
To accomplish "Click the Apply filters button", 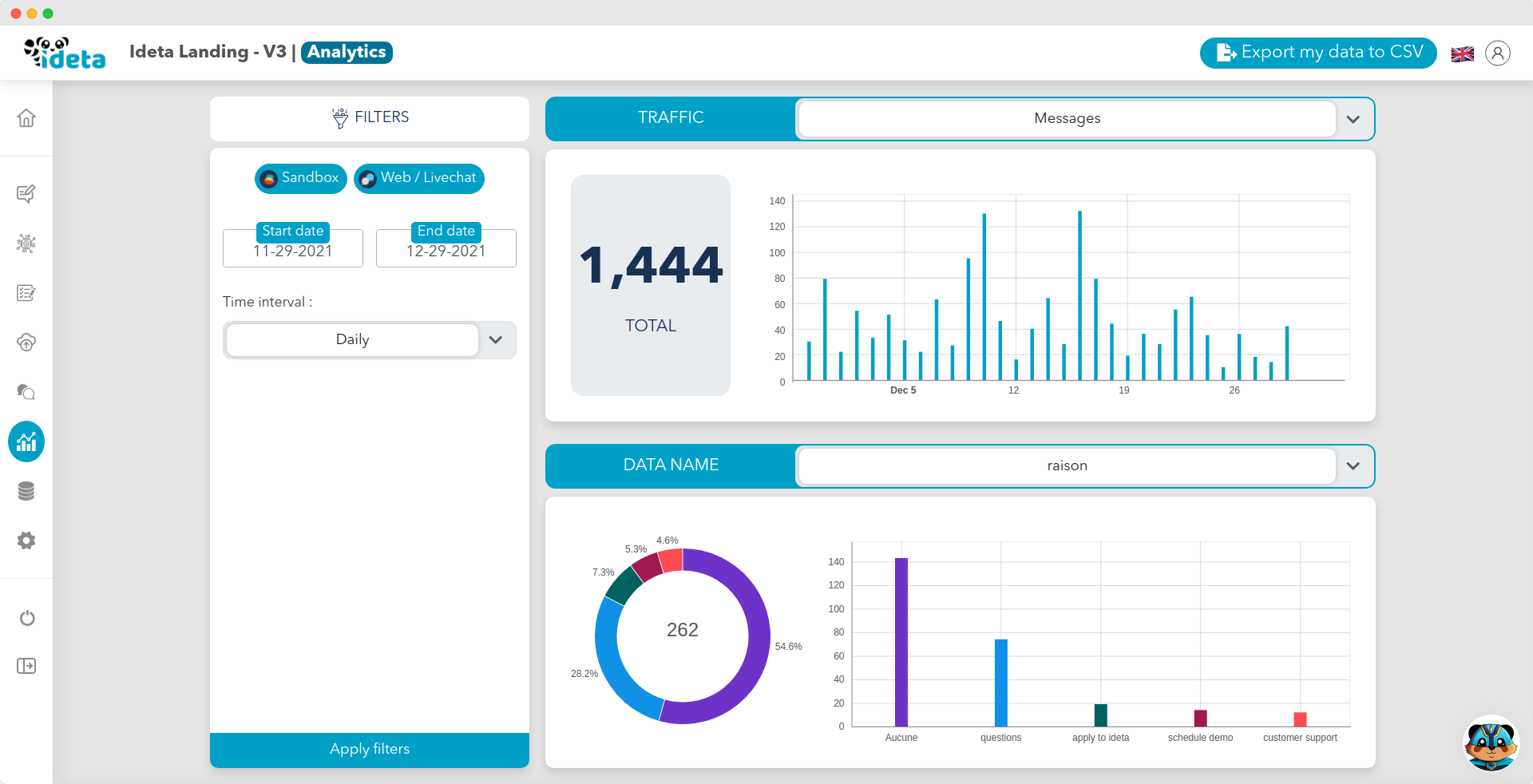I will (370, 750).
